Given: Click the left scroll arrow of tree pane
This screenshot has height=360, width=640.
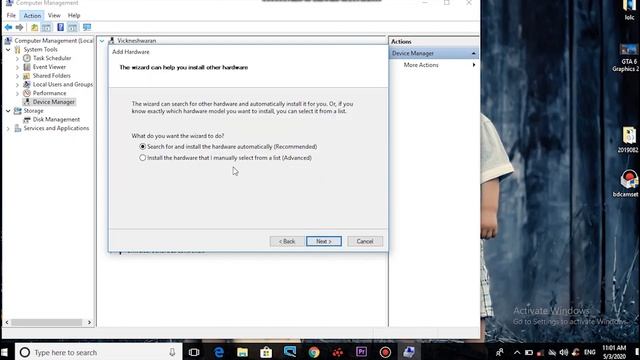Looking at the screenshot, I should (7, 322).
